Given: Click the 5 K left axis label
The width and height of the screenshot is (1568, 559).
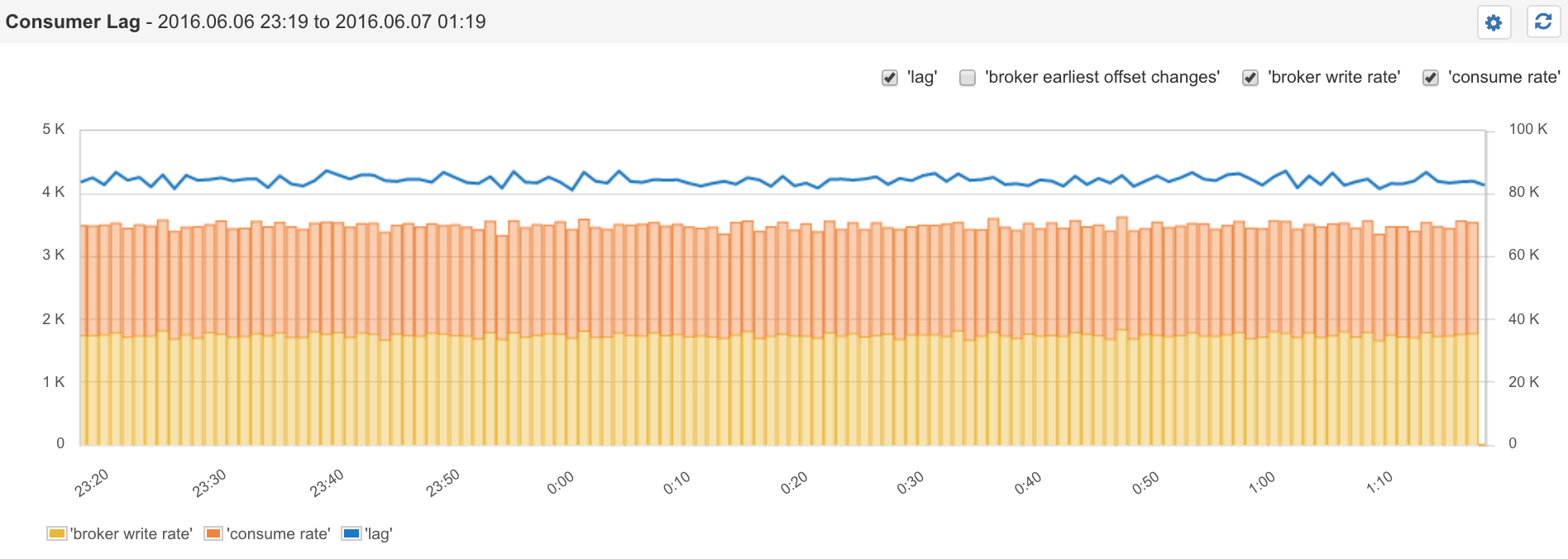Looking at the screenshot, I should 54,129.
